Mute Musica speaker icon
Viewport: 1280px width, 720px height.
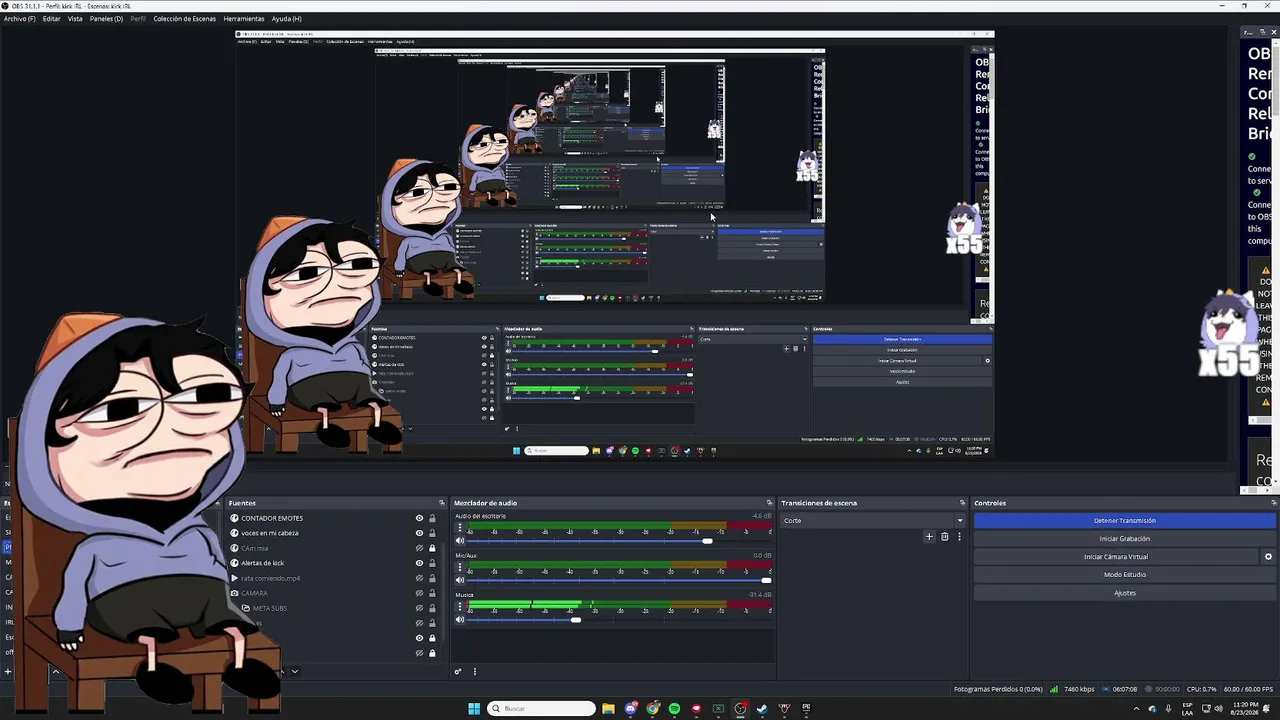click(x=460, y=620)
